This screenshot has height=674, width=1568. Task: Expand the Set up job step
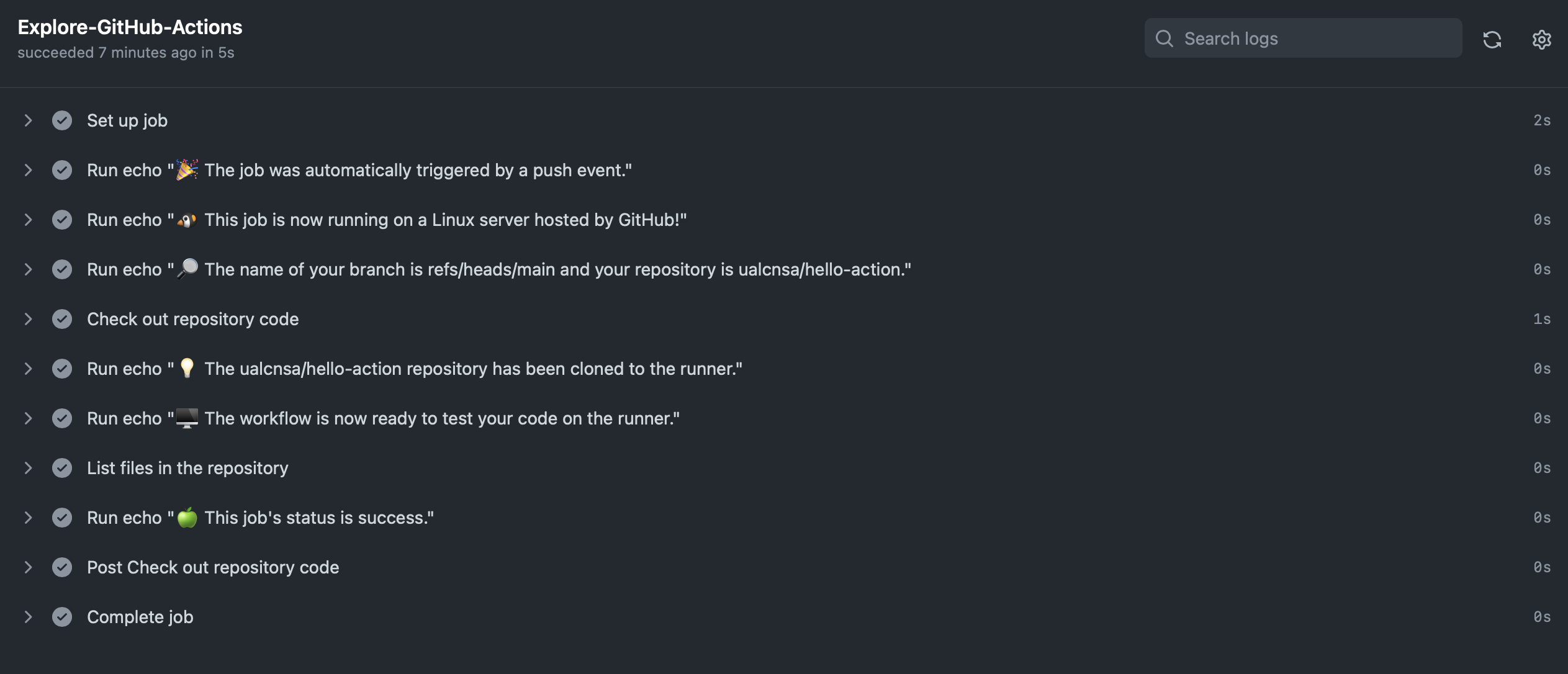pos(28,120)
